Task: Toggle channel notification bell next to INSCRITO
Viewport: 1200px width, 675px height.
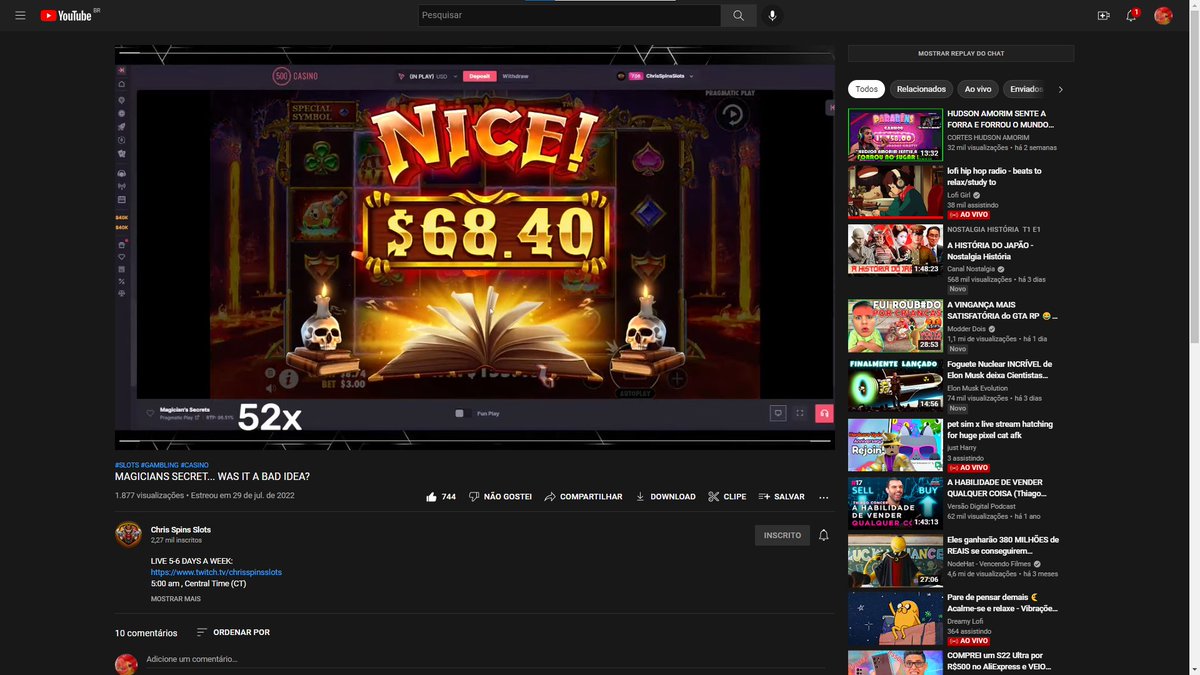Action: pyautogui.click(x=824, y=536)
